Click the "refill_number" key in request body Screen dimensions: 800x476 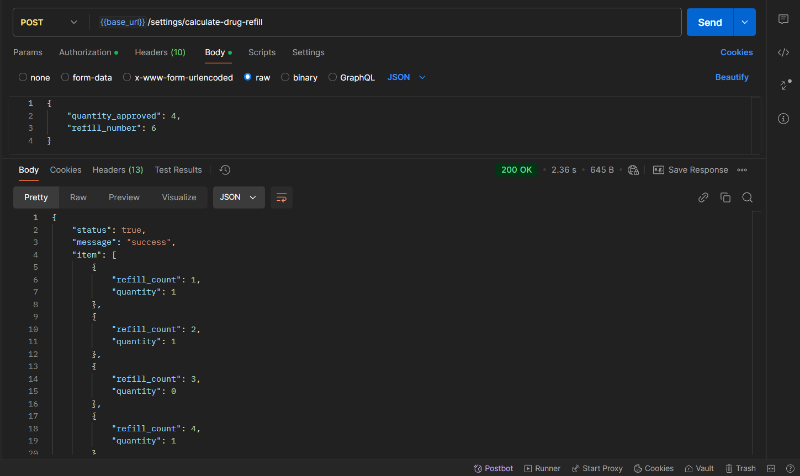coord(104,128)
